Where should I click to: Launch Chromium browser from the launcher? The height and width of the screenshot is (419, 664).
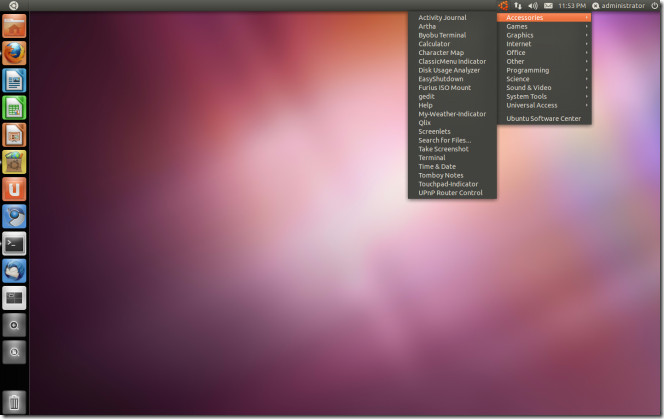tap(14, 216)
